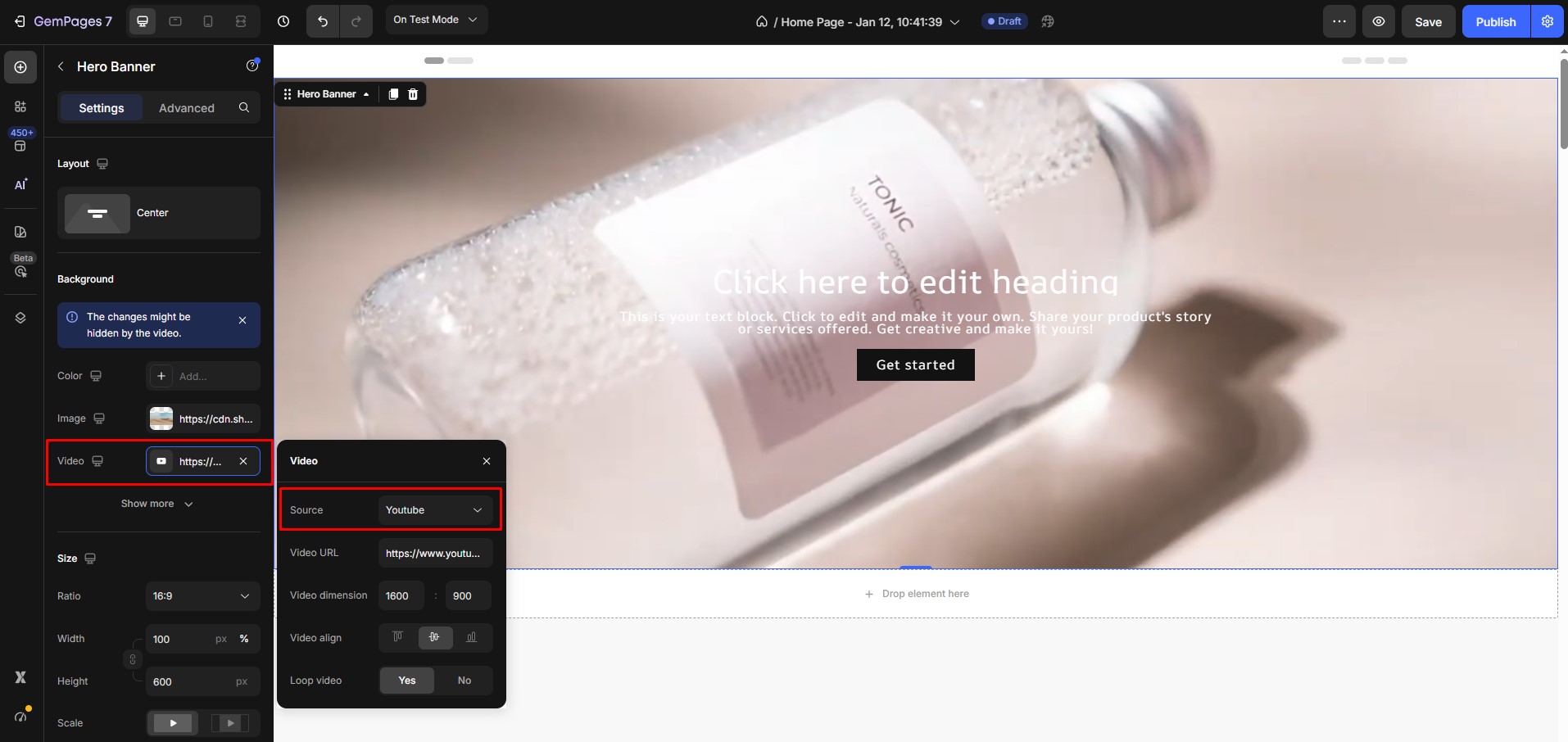Switch to desktop device view
The image size is (1568, 742).
(x=143, y=21)
